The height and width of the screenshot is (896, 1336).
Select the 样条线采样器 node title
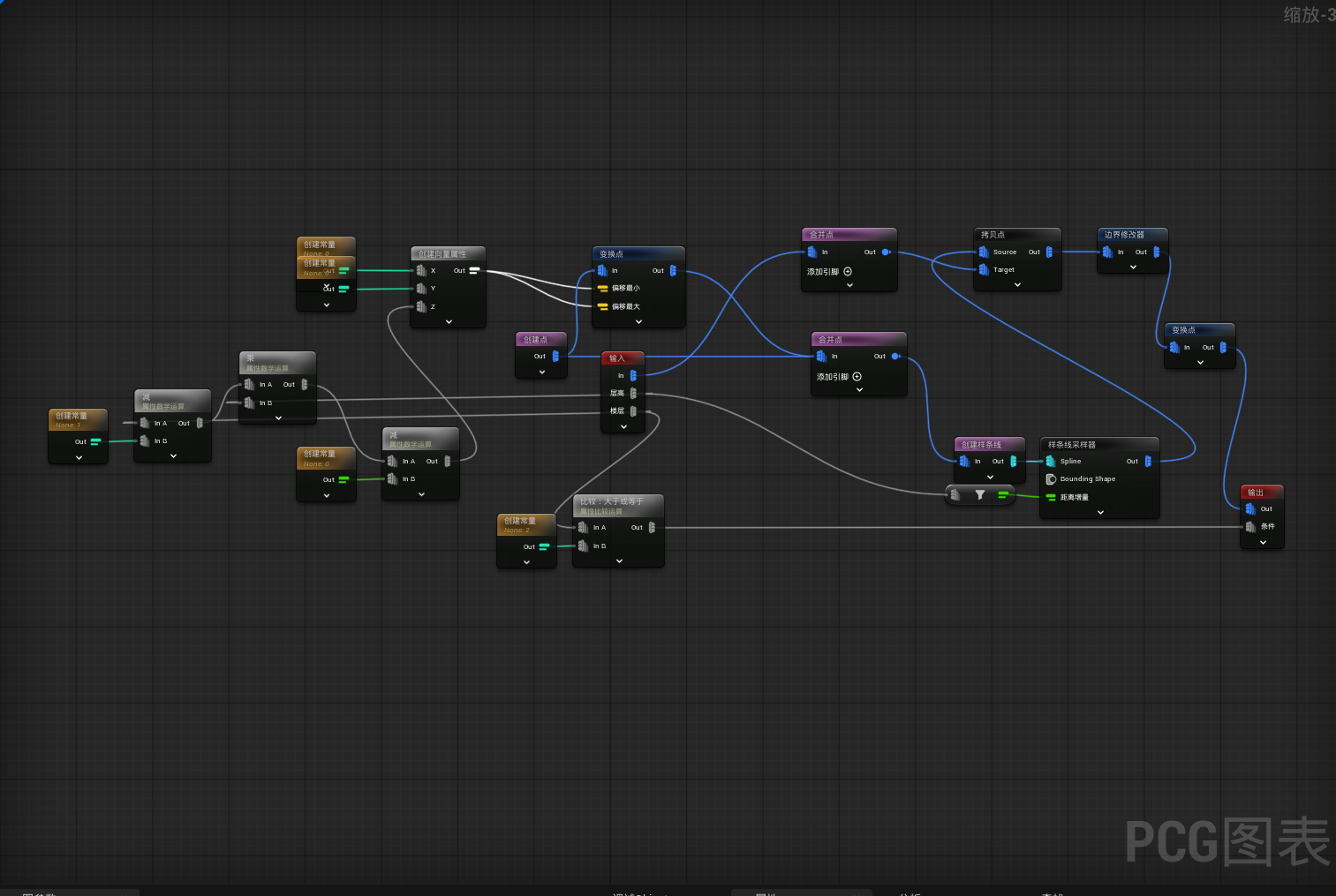point(1071,445)
